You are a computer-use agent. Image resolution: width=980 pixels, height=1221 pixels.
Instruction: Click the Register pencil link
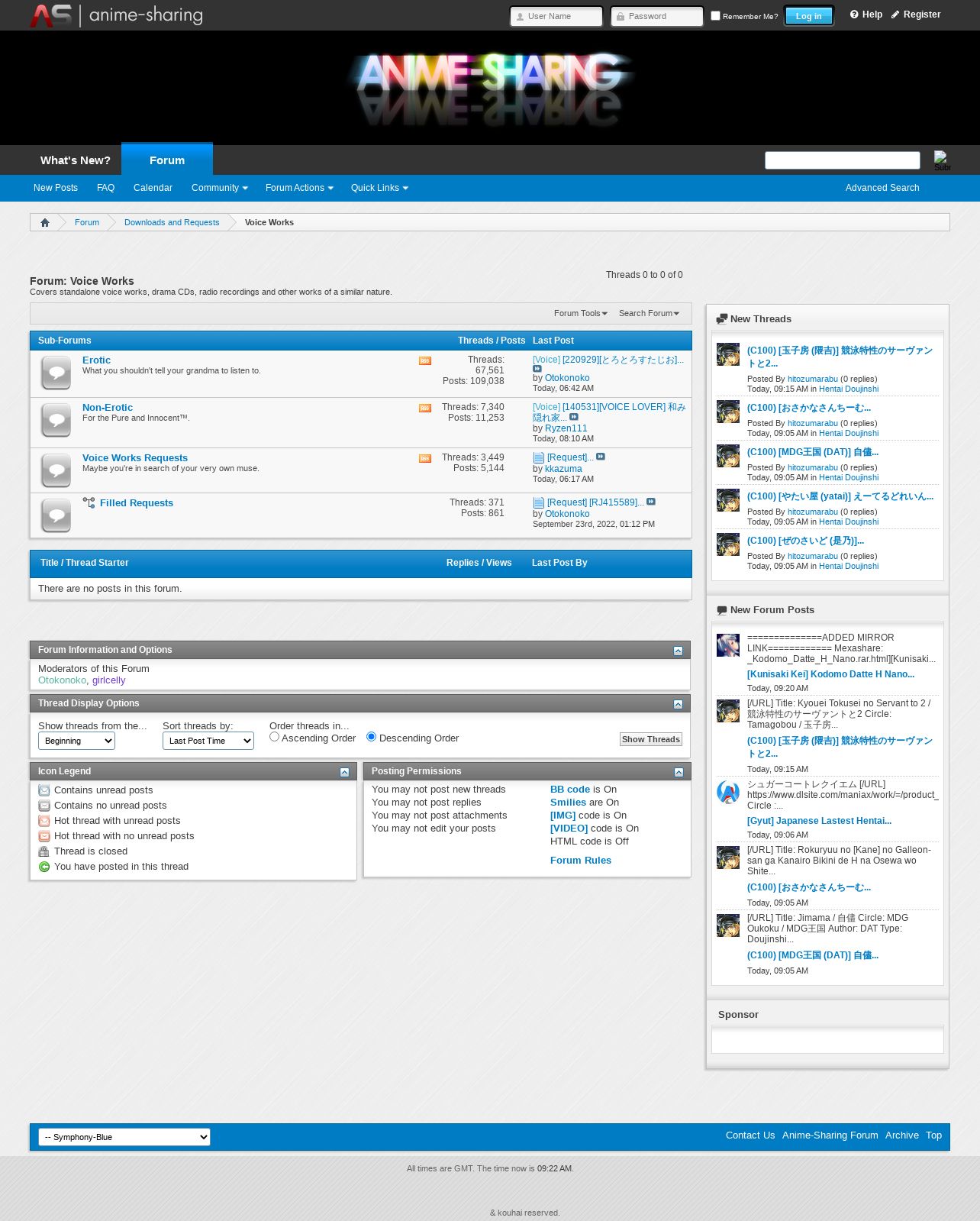(916, 15)
